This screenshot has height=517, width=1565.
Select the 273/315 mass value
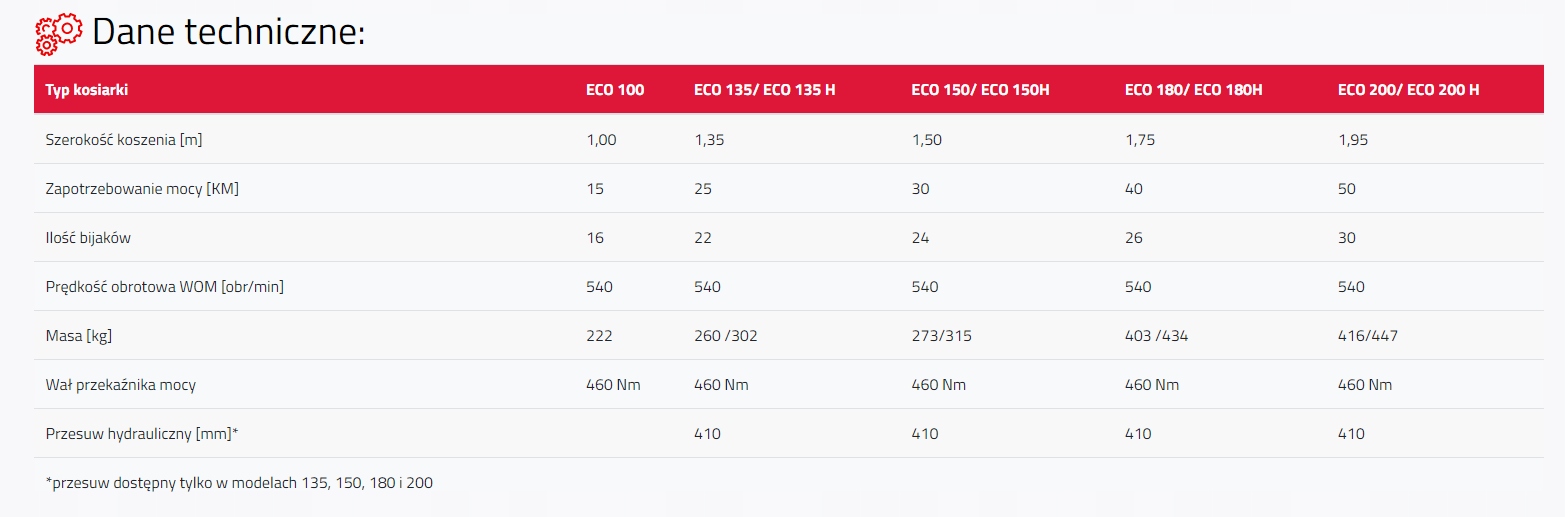(x=941, y=336)
